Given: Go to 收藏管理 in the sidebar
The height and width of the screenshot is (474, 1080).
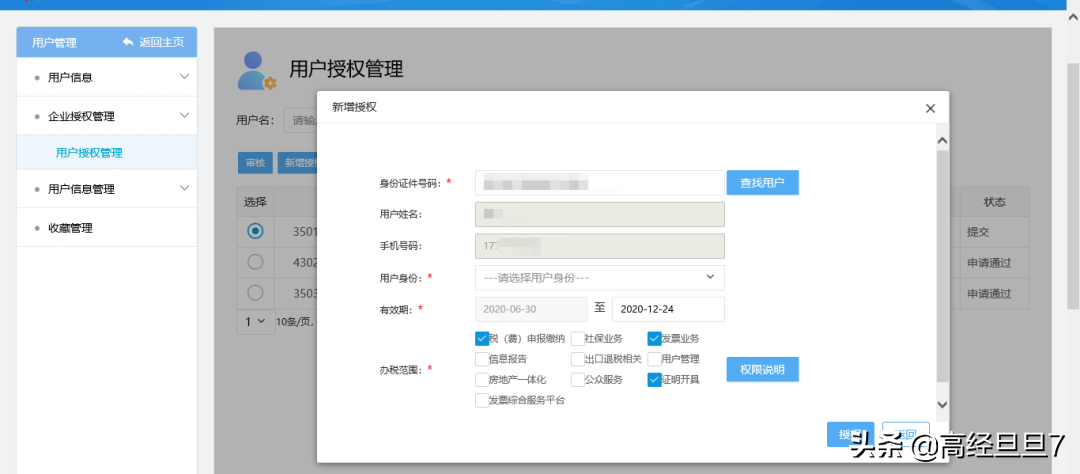Looking at the screenshot, I should tap(70, 228).
